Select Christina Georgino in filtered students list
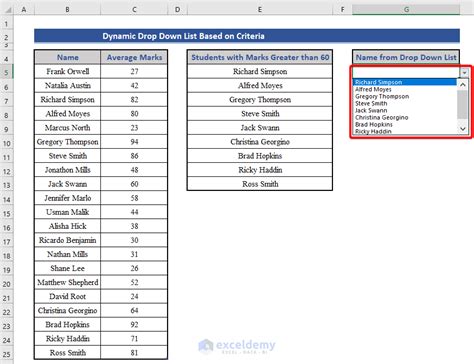 [260, 142]
